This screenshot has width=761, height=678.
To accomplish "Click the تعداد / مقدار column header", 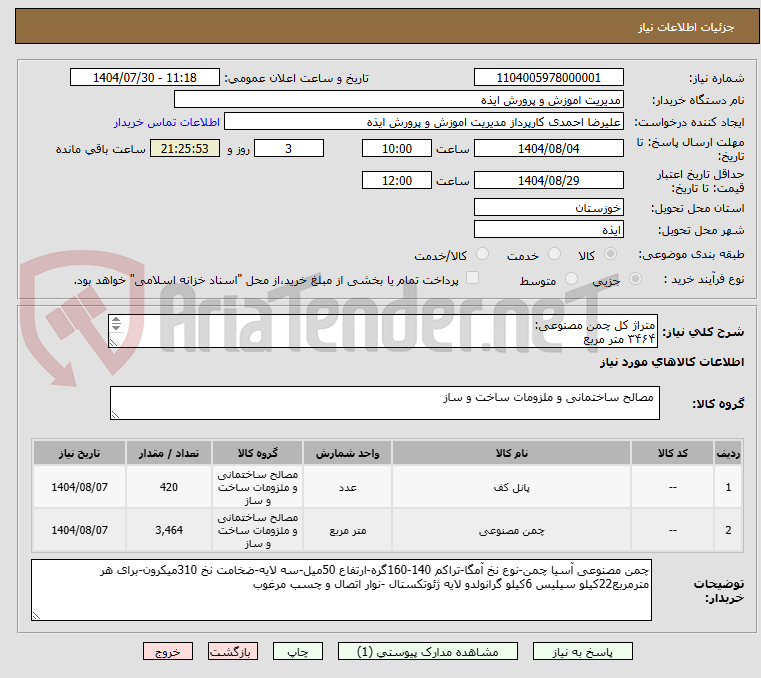I will 168,453.
